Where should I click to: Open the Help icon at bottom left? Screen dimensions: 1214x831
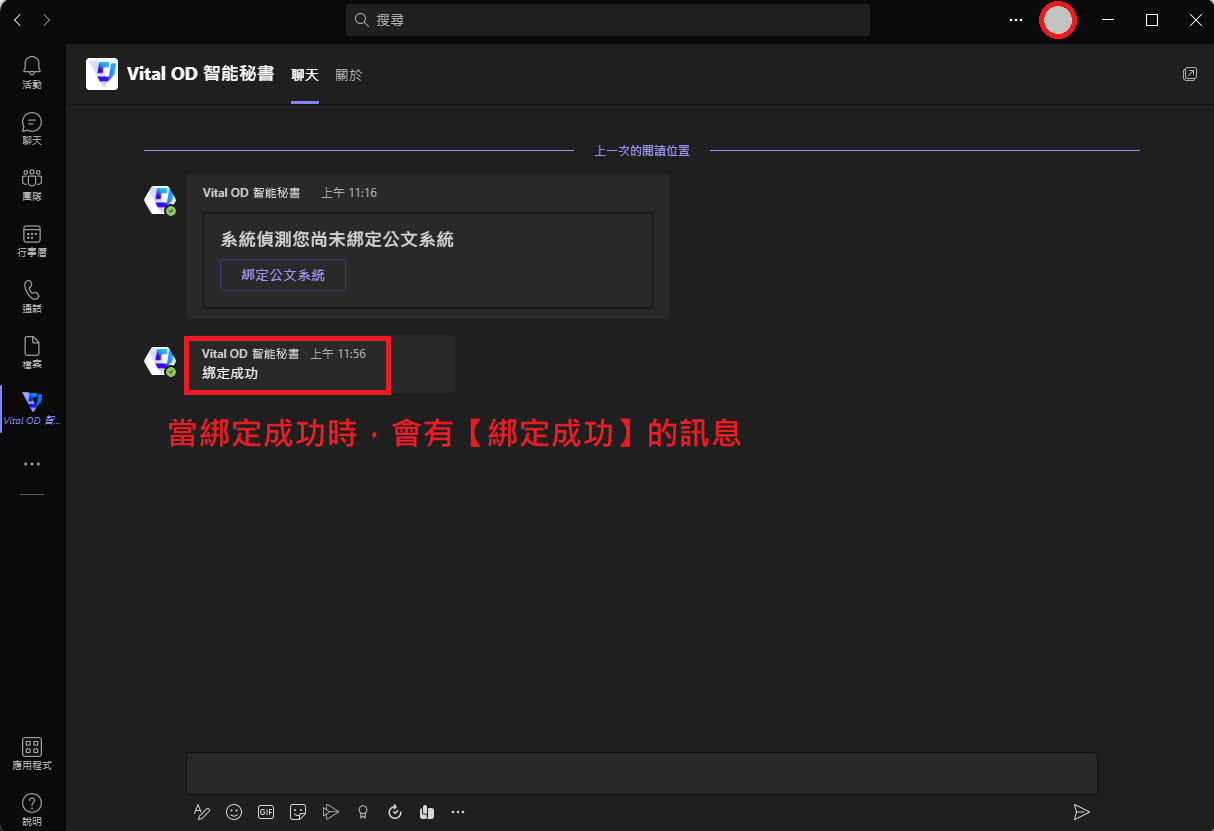(x=32, y=809)
